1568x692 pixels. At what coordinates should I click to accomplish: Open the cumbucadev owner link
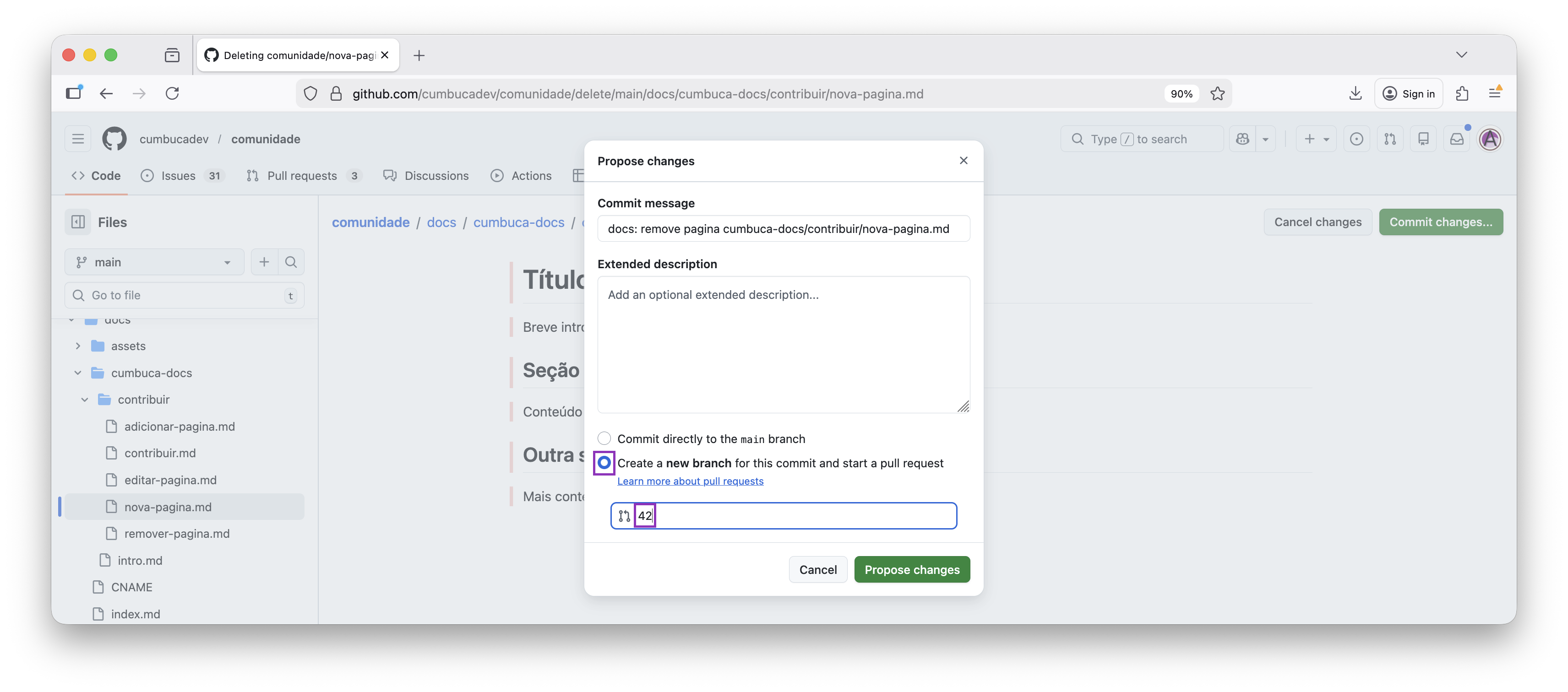pos(174,139)
